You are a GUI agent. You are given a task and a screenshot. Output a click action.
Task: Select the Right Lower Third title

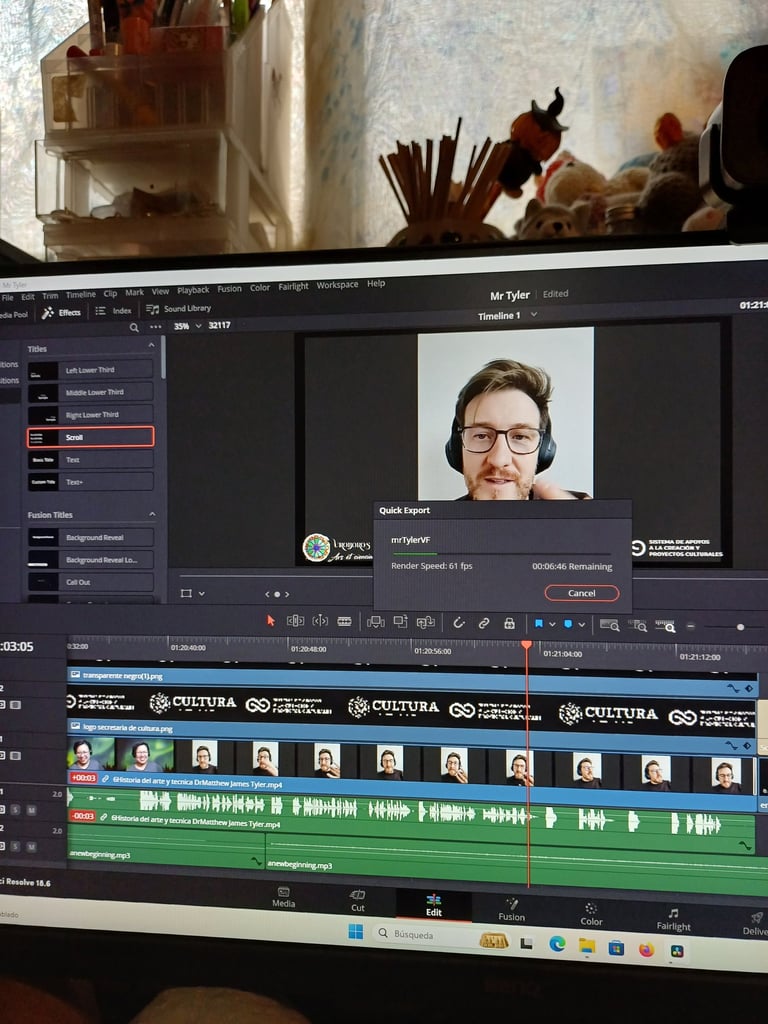(90, 415)
